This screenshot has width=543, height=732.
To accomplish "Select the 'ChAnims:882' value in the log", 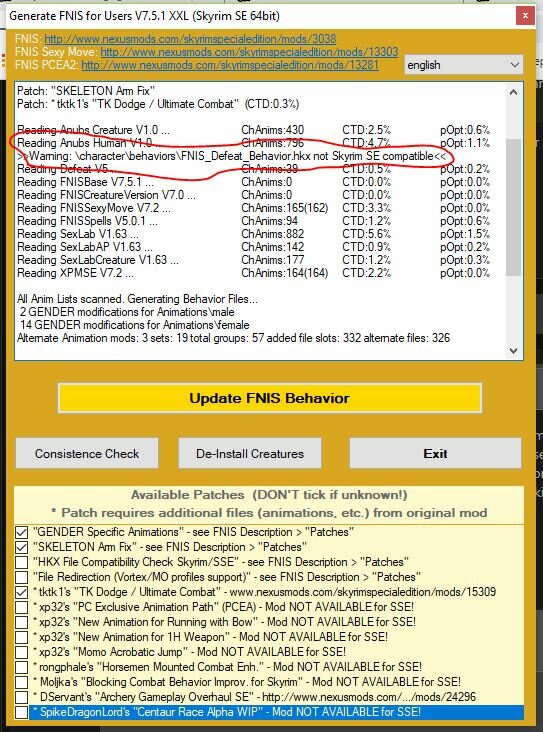I will pyautogui.click(x=273, y=234).
